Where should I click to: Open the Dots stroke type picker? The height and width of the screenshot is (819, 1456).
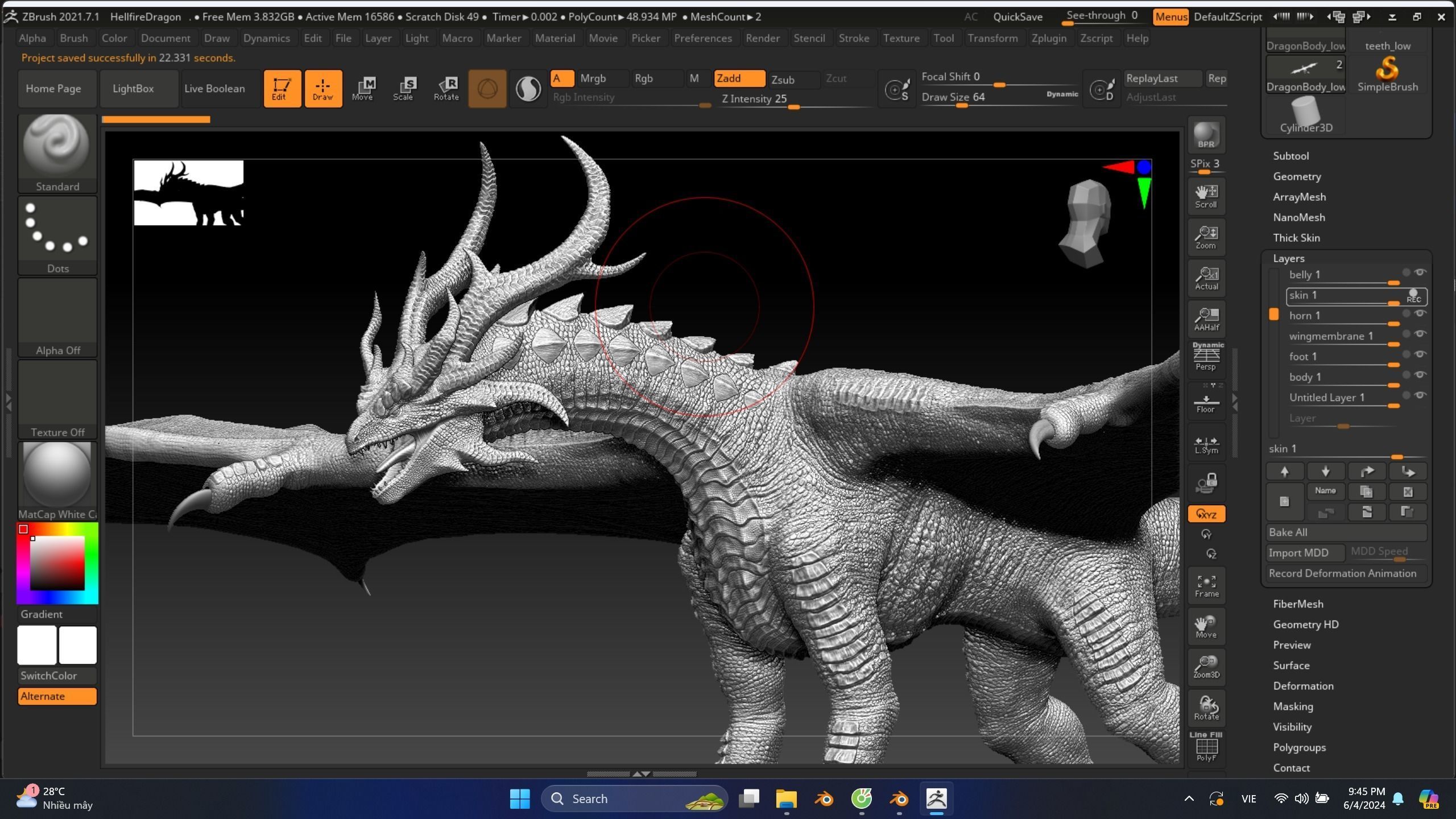coord(57,235)
